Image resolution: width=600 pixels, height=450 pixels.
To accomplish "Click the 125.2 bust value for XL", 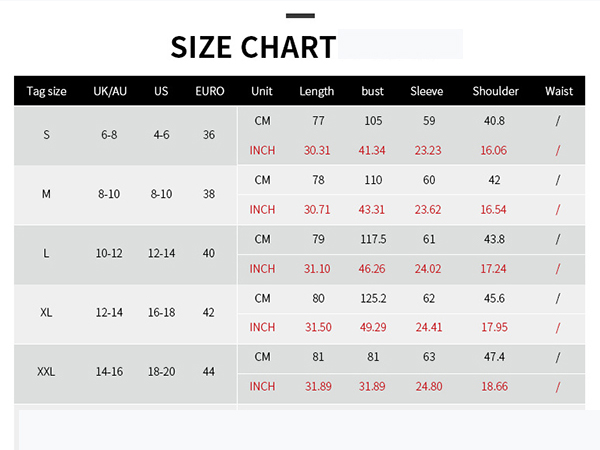I will click(373, 298).
